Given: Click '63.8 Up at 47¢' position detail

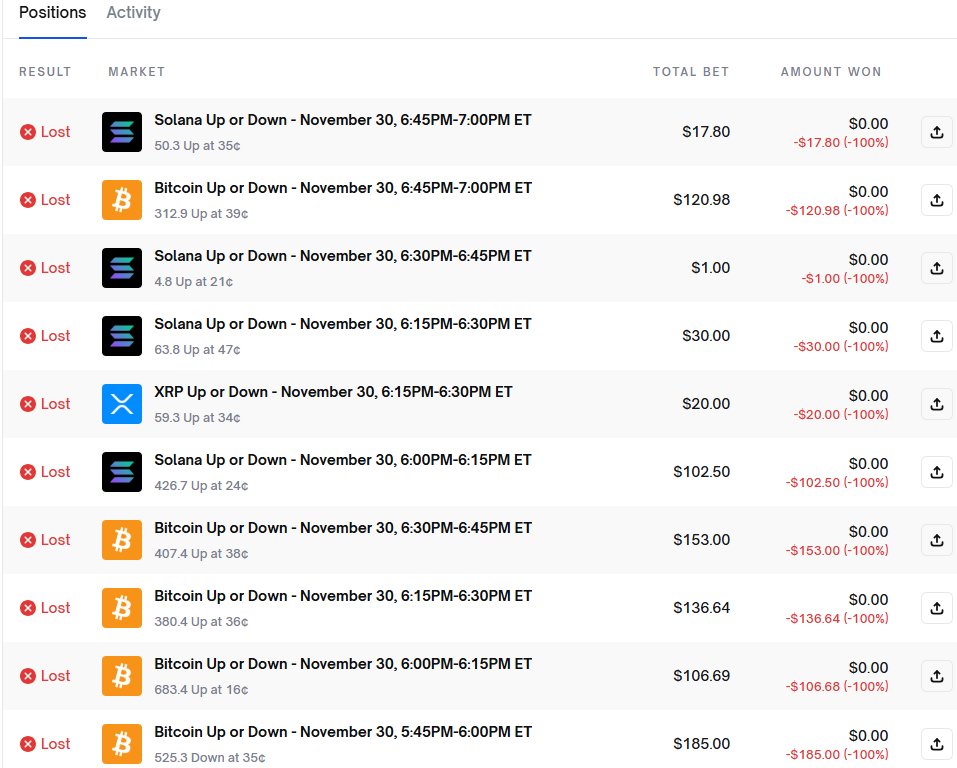Looking at the screenshot, I should (x=197, y=350).
